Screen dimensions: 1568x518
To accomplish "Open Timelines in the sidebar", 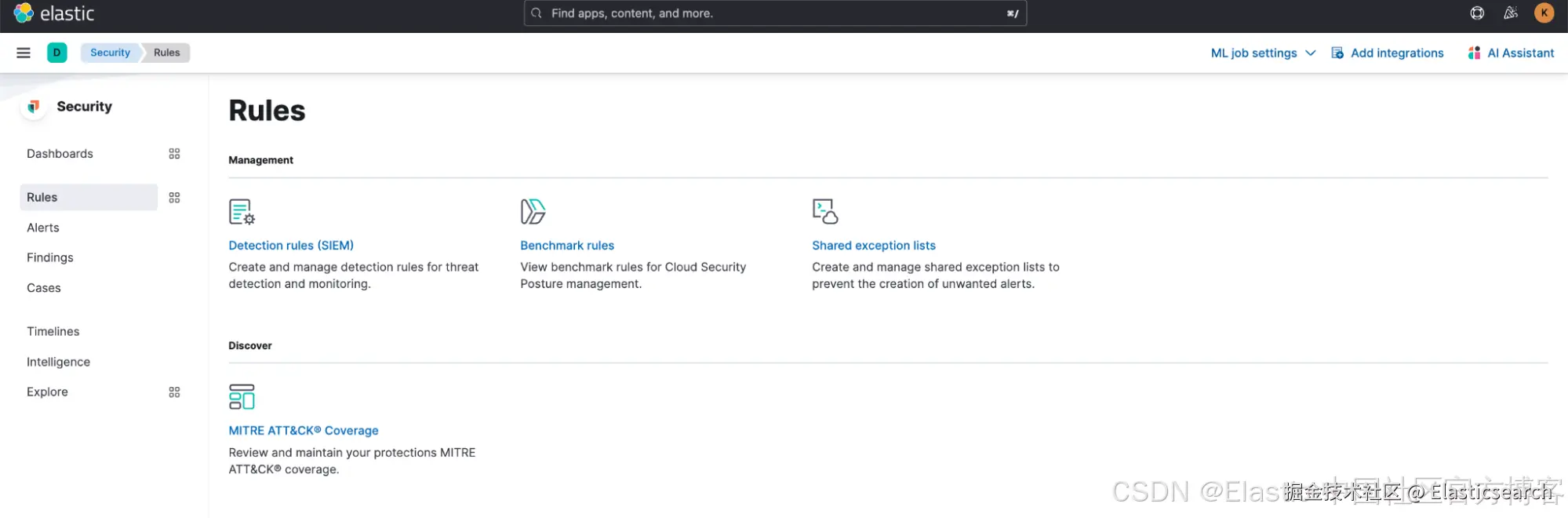I will coord(53,332).
